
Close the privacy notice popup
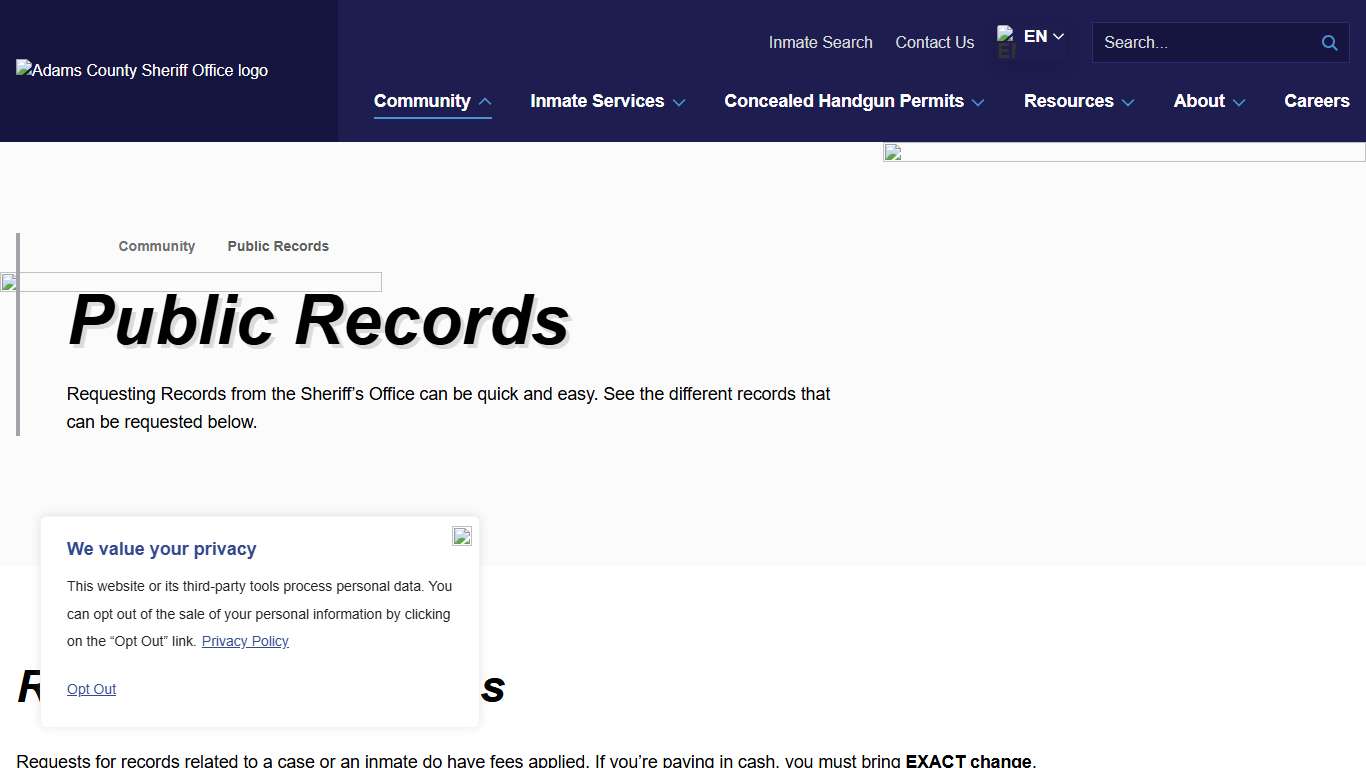[x=461, y=536]
